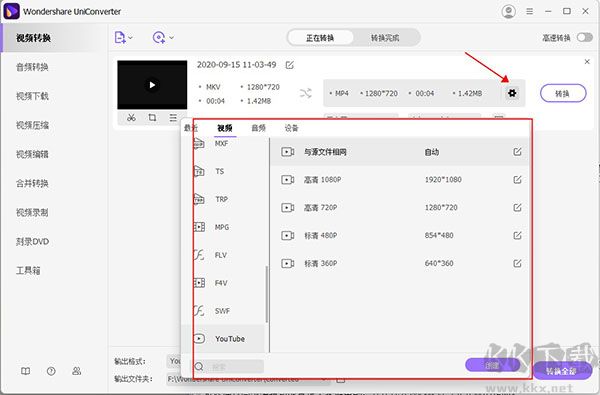This screenshot has width=600, height=395.
Task: Click the crop icon under video thumbnail
Action: point(152,118)
